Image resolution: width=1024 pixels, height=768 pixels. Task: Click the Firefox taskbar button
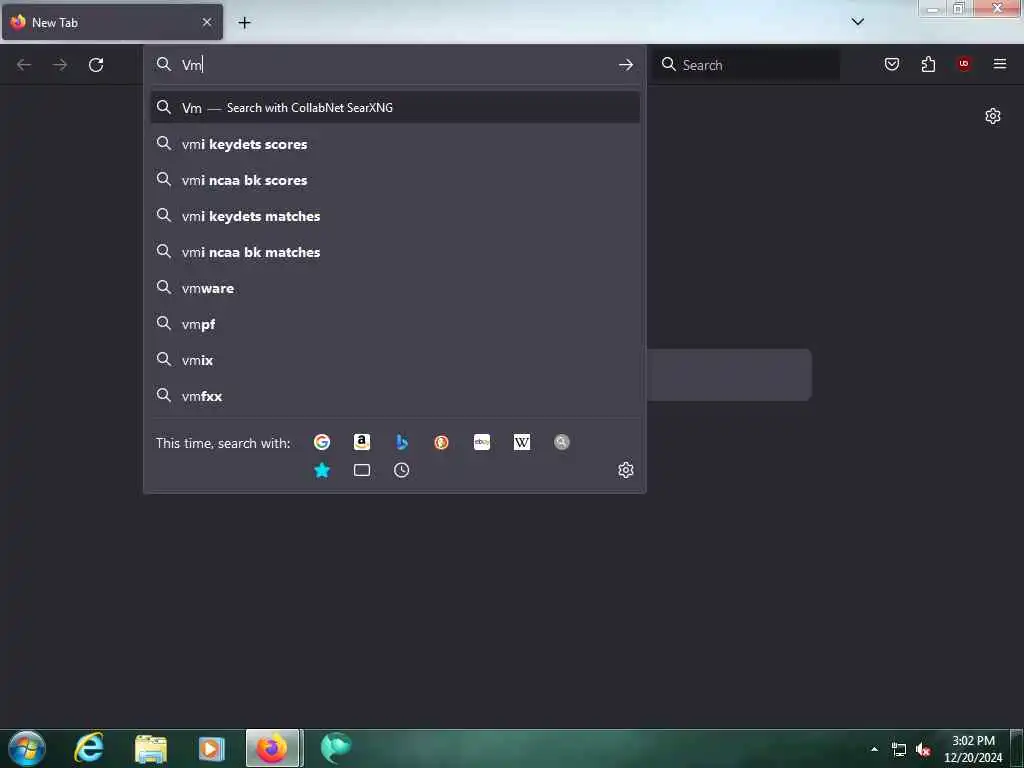(273, 748)
